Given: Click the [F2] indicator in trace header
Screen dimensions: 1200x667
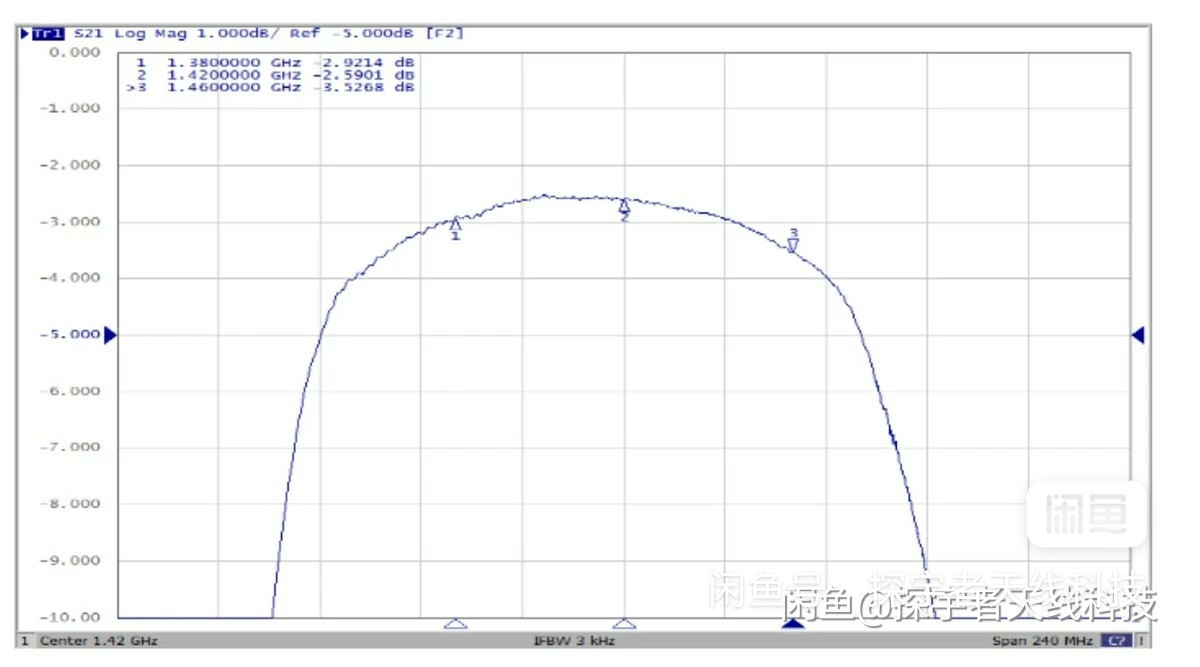Looking at the screenshot, I should (445, 34).
